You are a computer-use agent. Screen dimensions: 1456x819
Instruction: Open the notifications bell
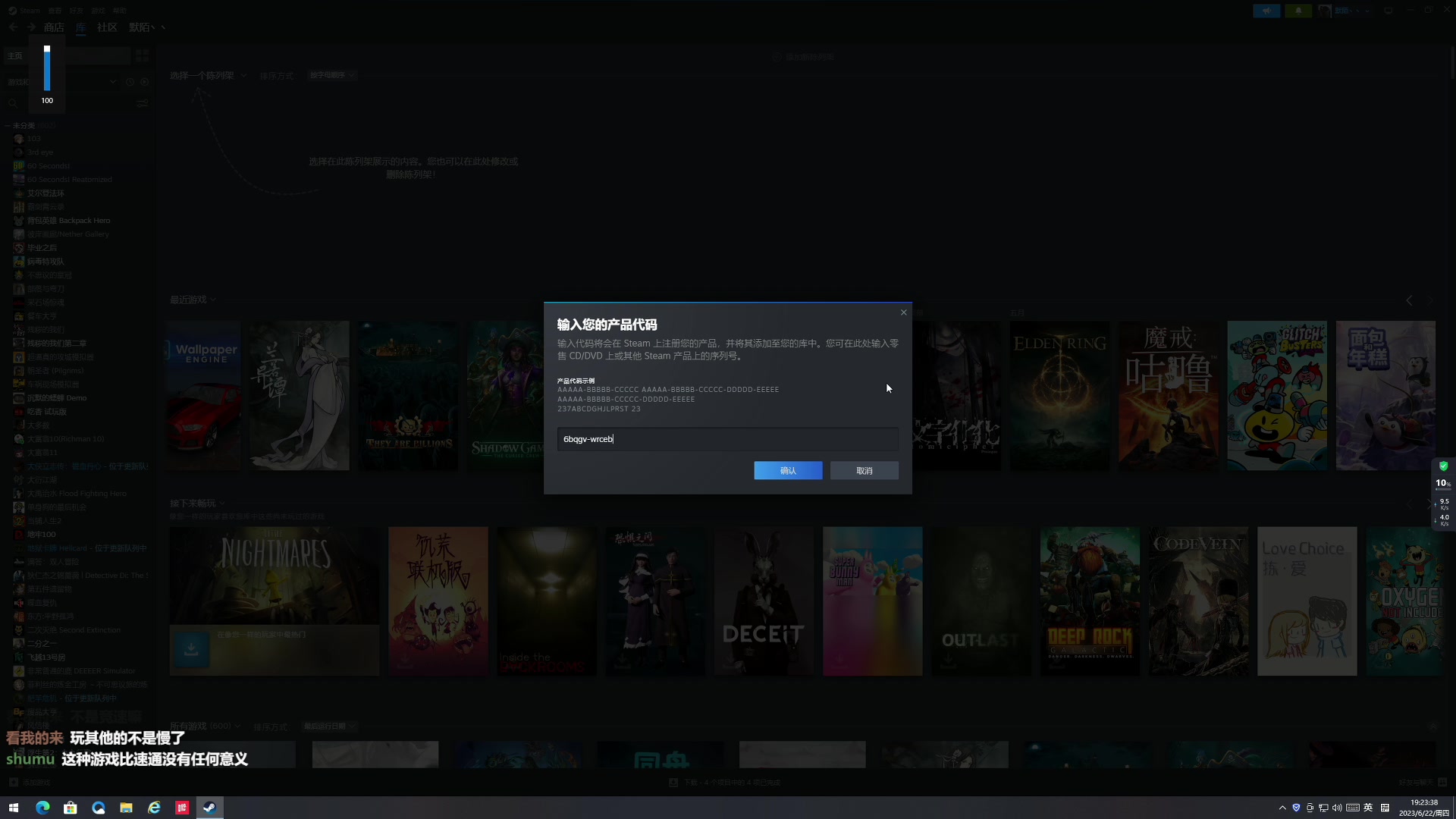(1298, 11)
